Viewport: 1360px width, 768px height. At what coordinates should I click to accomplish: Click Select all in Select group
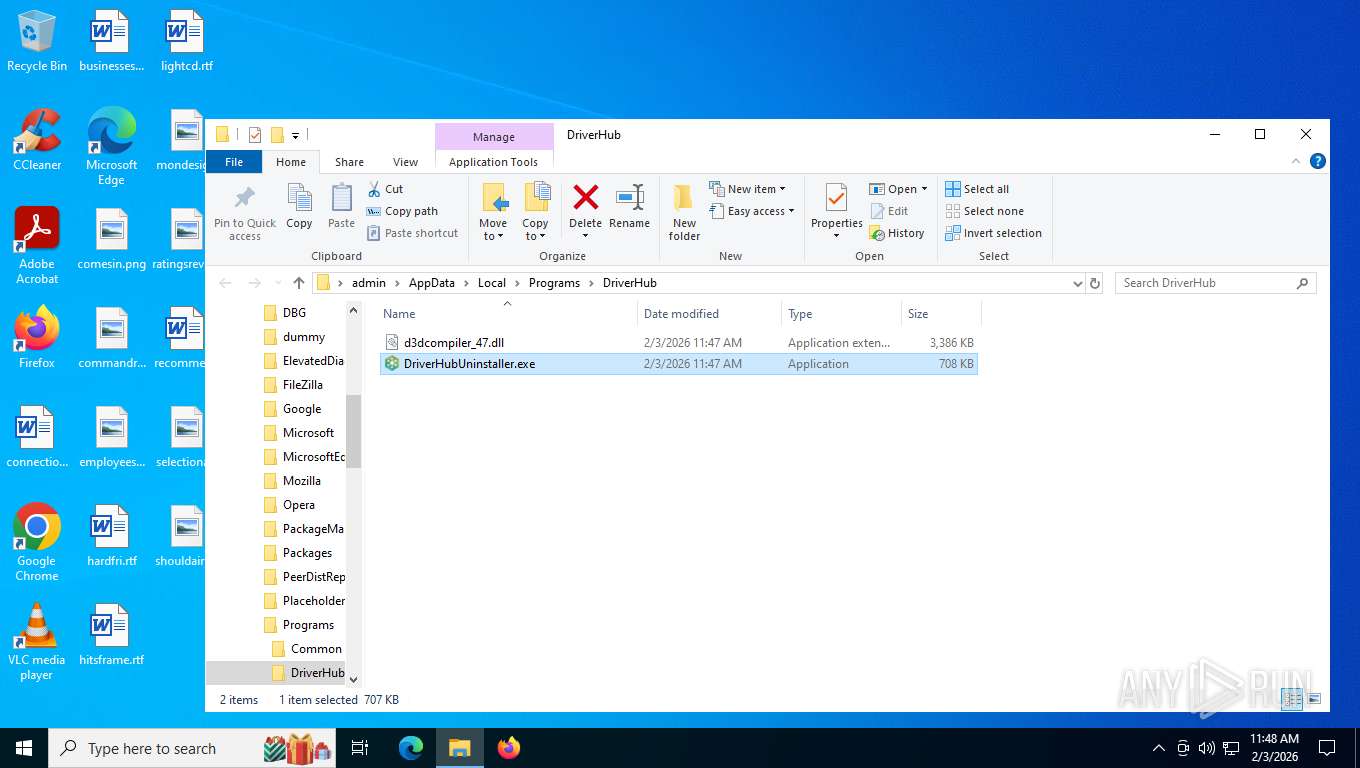pos(977,189)
